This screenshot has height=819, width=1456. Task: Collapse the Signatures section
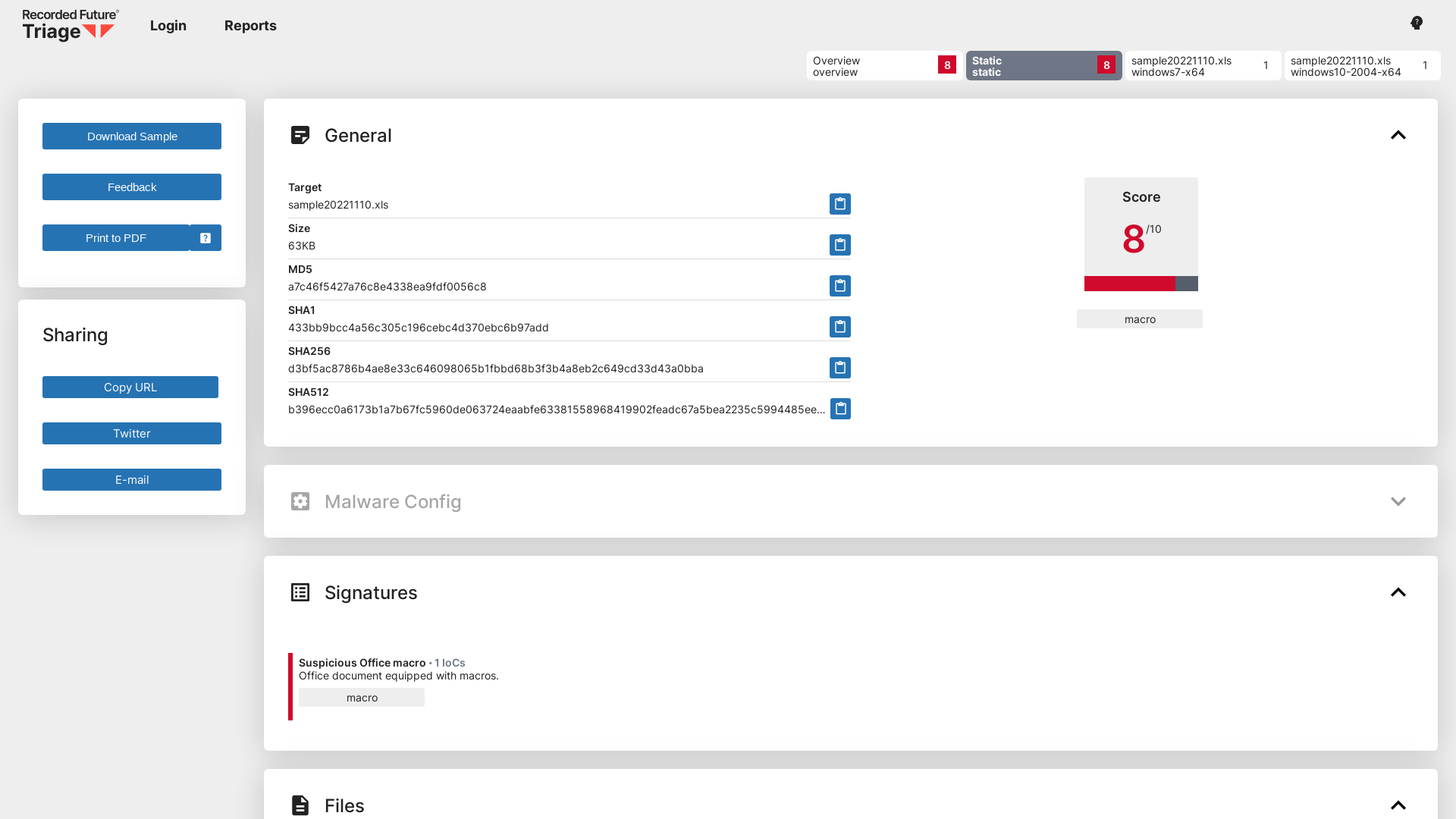[x=1398, y=592]
